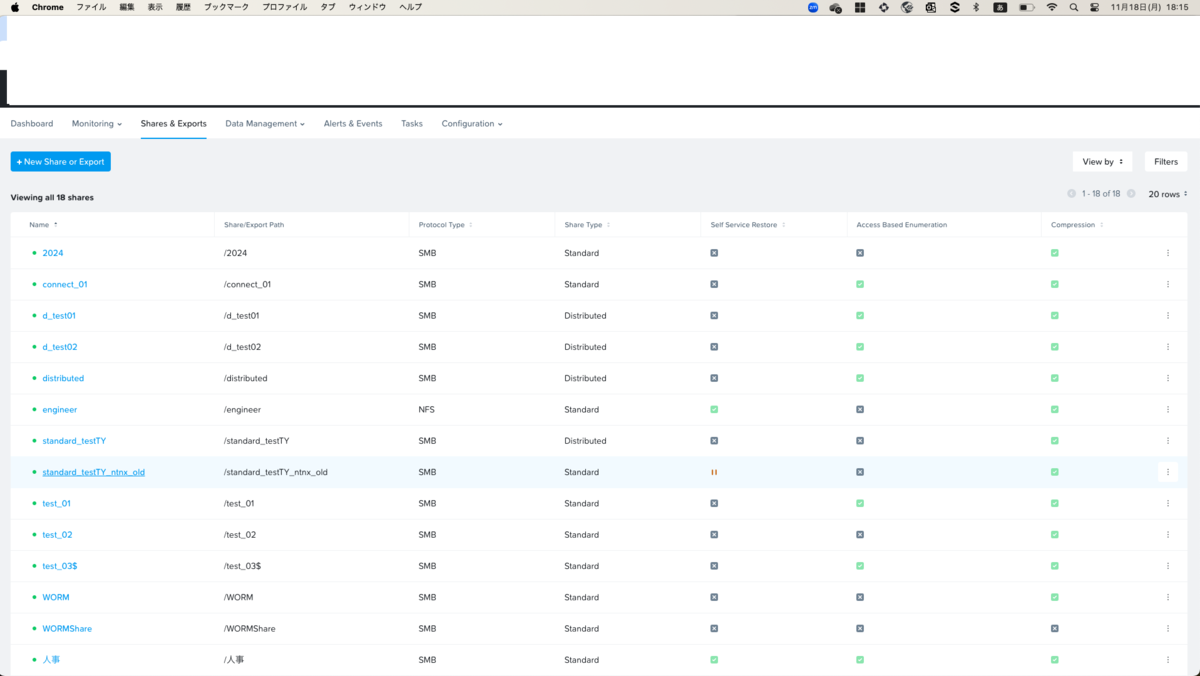The image size is (1200, 676).
Task: Open the Wi-Fi status icon in the menu bar
Action: click(x=1051, y=7)
